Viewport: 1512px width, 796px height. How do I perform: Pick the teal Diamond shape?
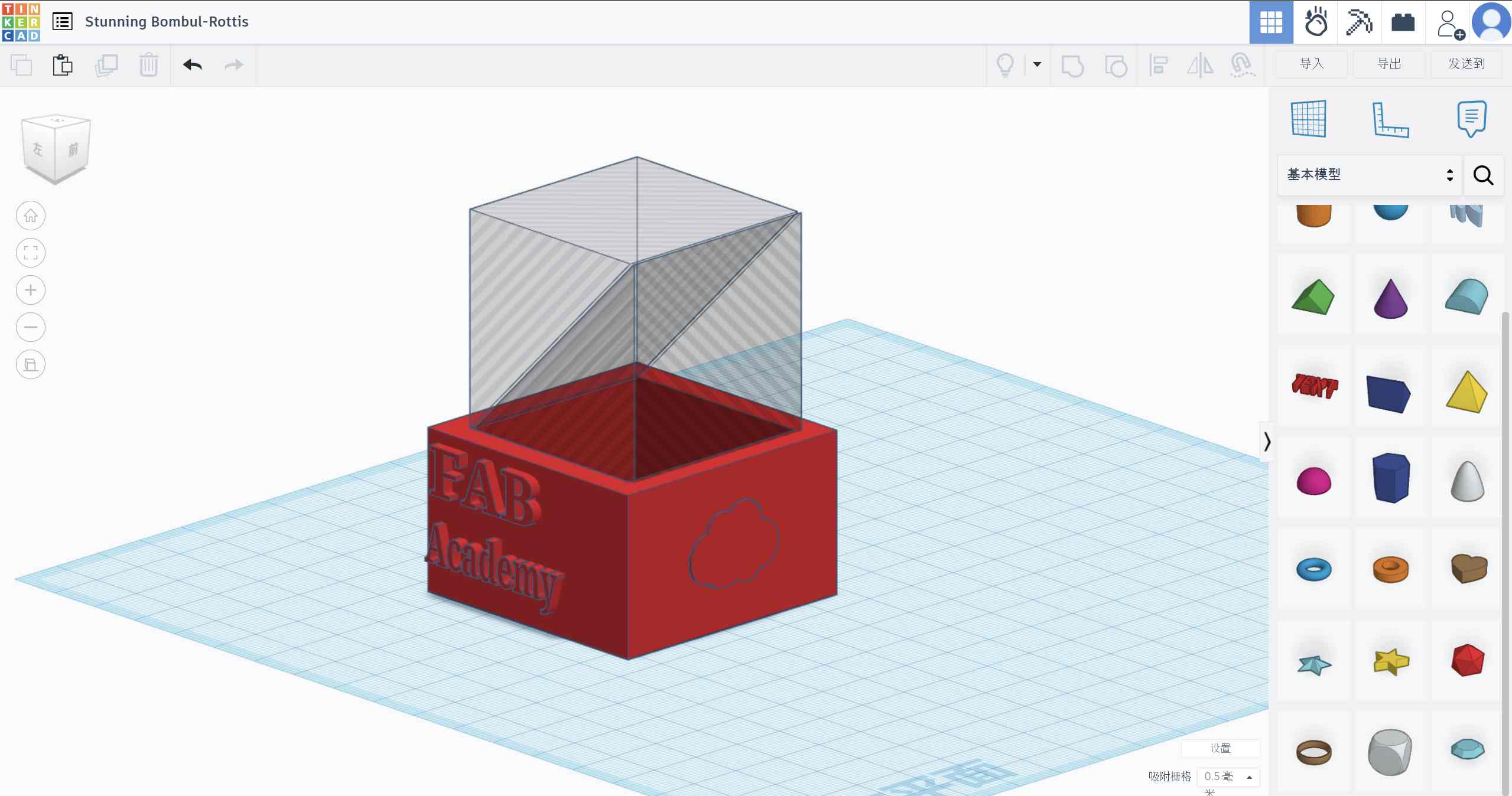point(1468,749)
